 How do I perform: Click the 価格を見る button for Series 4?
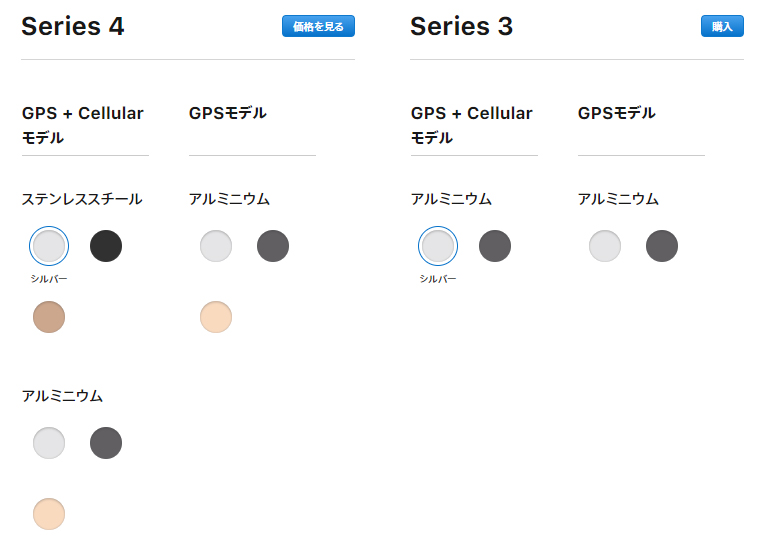[318, 26]
